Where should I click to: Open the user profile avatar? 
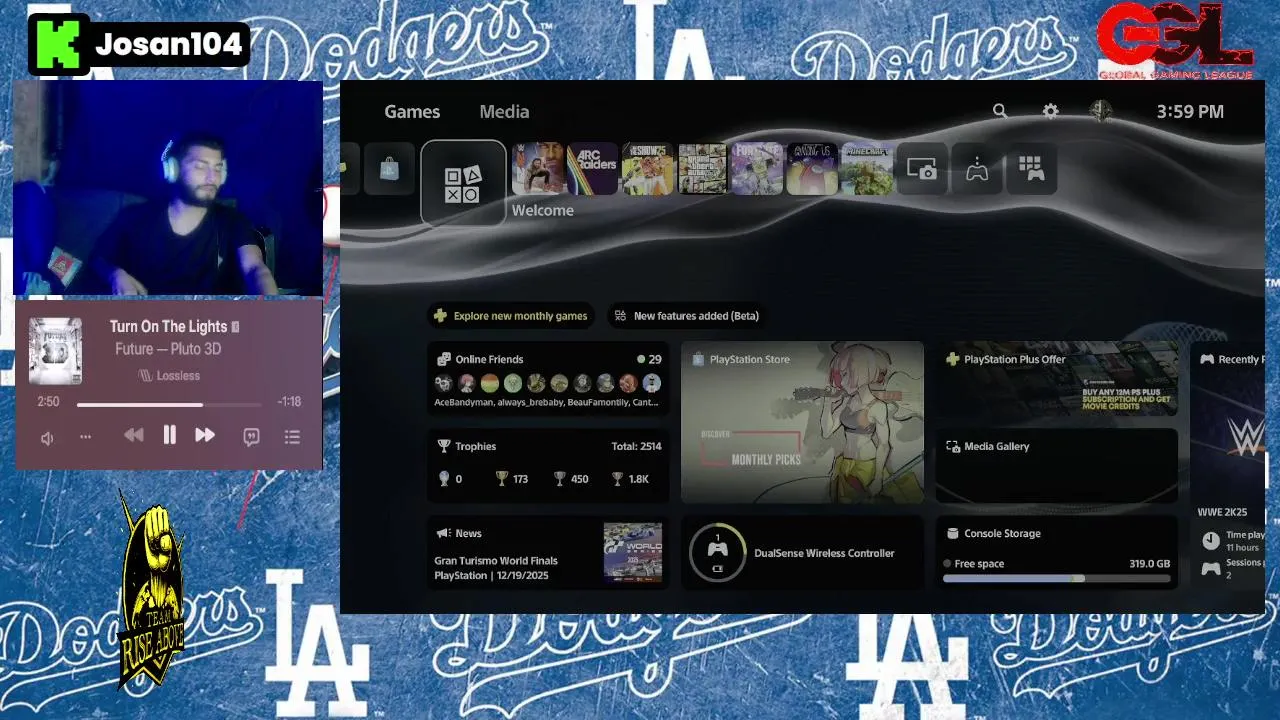pos(1100,111)
